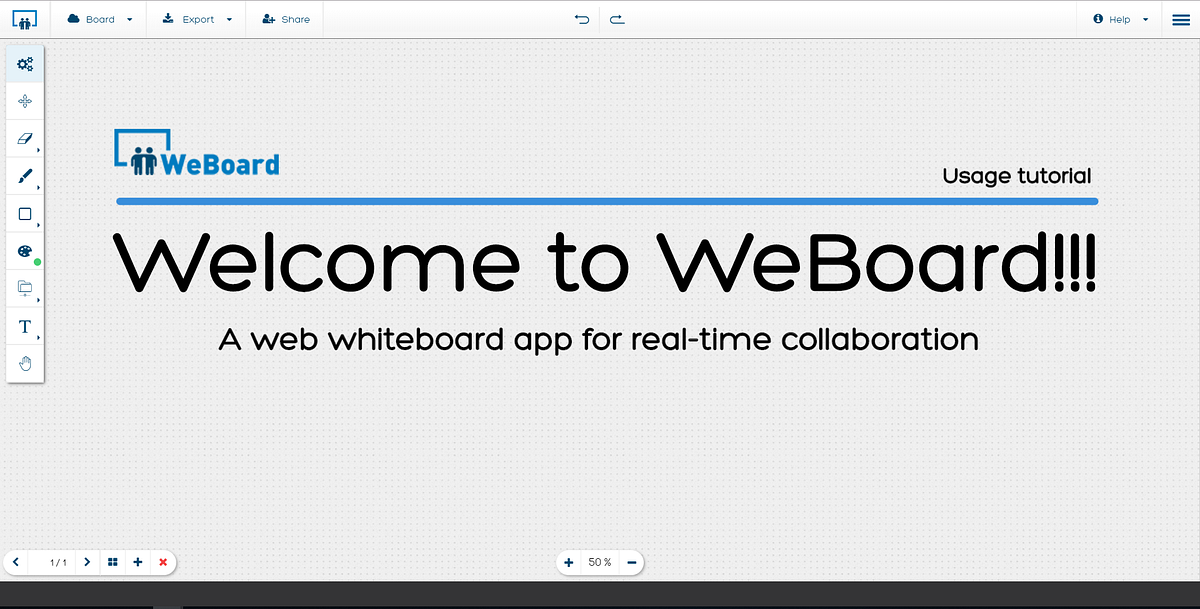Click the WeBoard logo icon in top bar
This screenshot has height=609, width=1200.
point(25,19)
